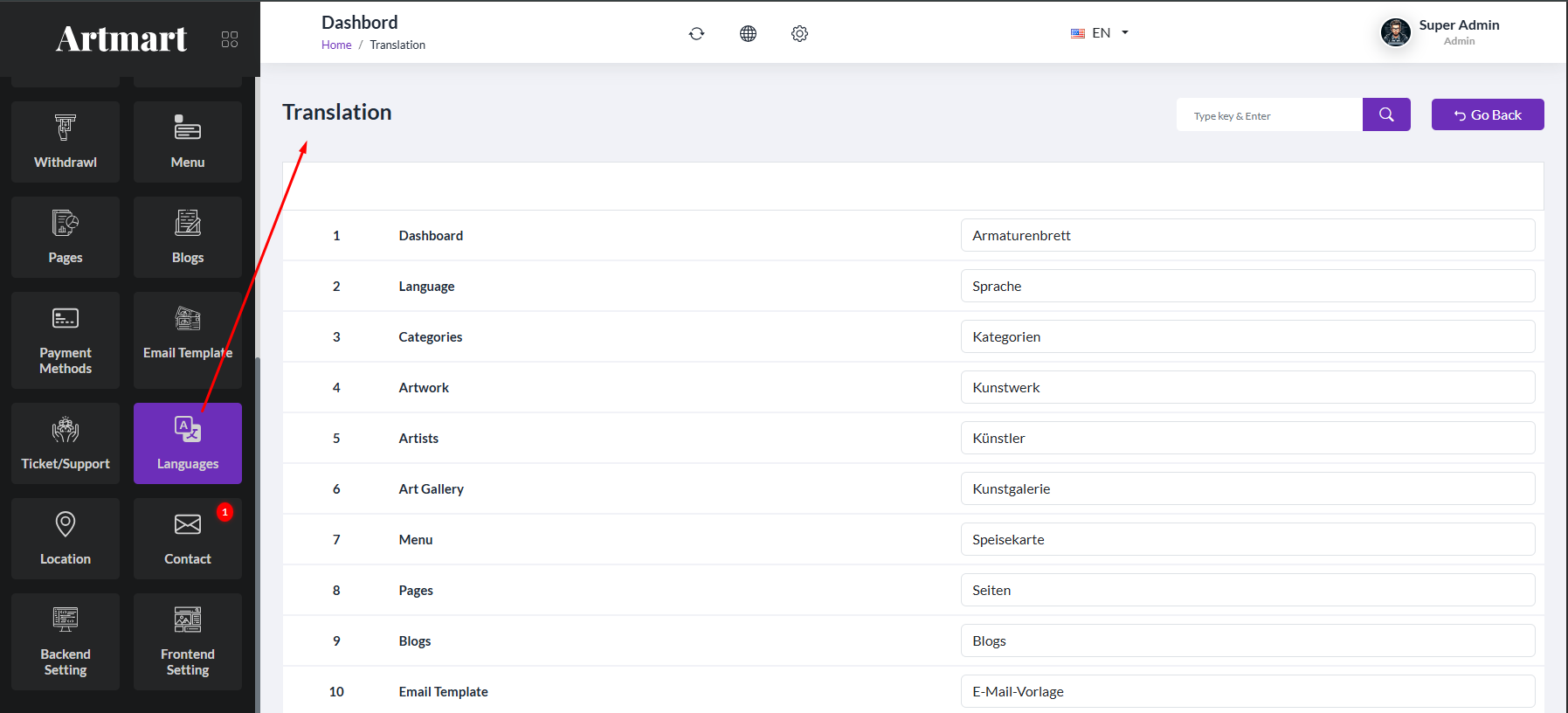
Task: Expand the EN language dropdown
Action: click(1100, 33)
